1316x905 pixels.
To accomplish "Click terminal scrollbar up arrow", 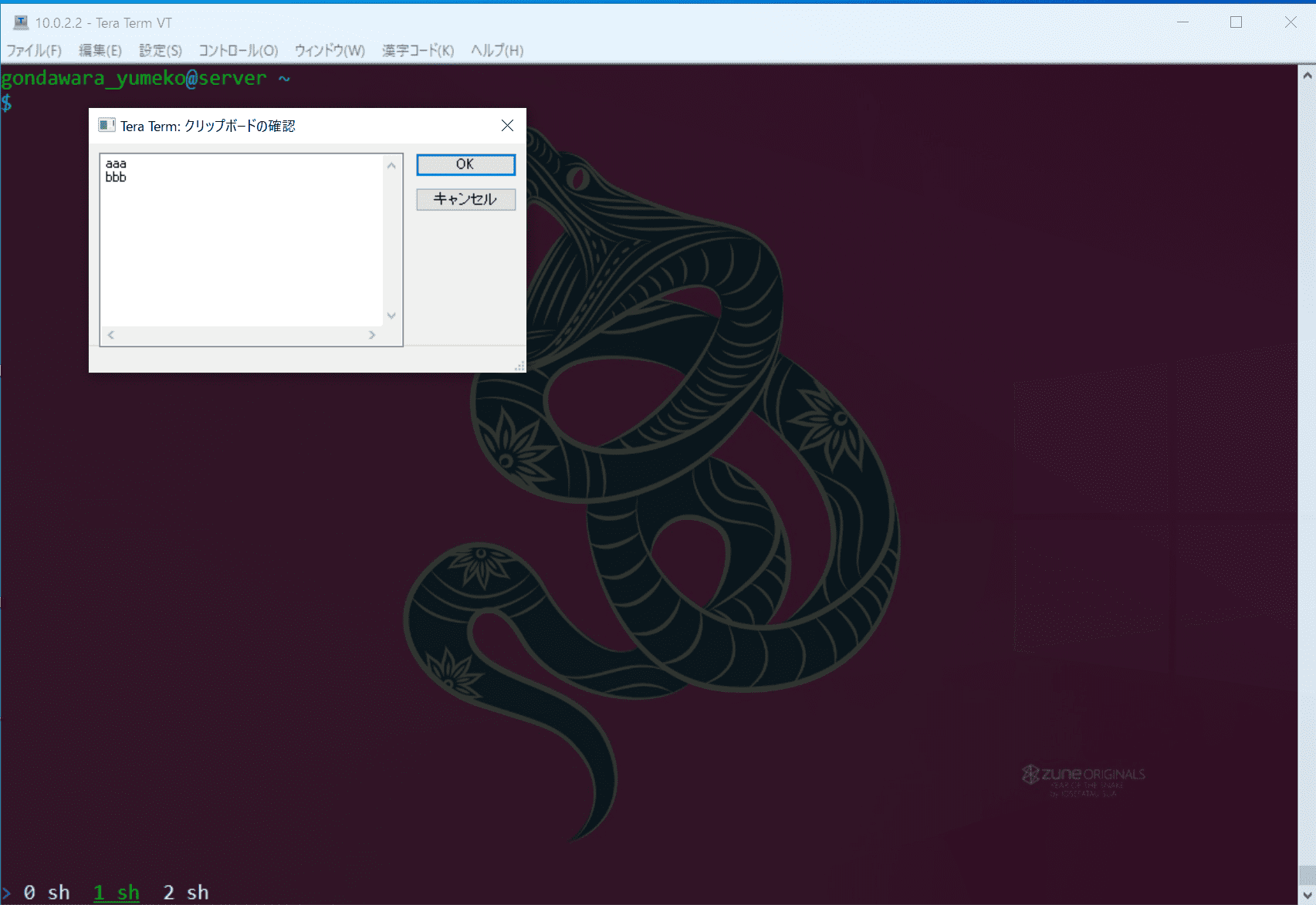I will (1307, 76).
